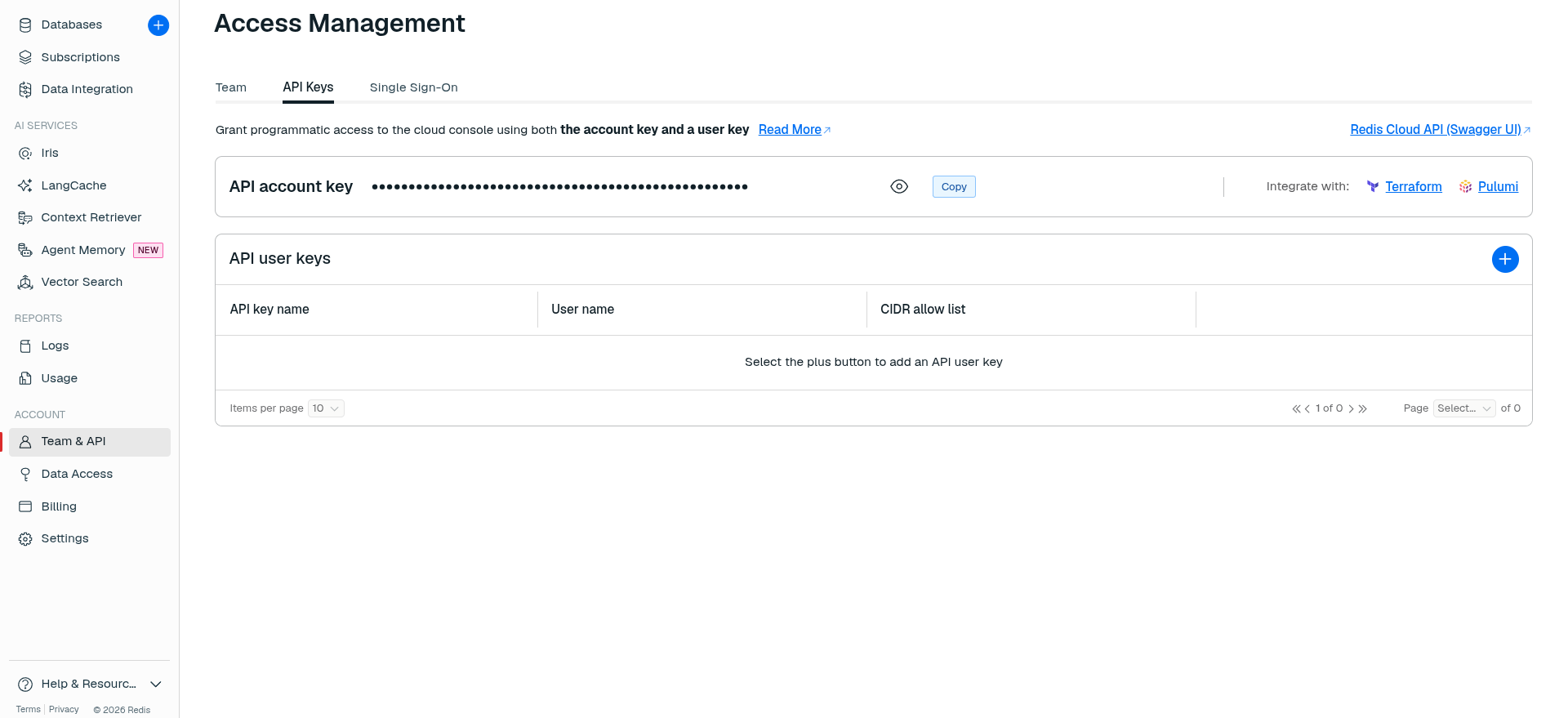This screenshot has height=718, width=1568.
Task: Open the Privacy link
Action: [64, 709]
